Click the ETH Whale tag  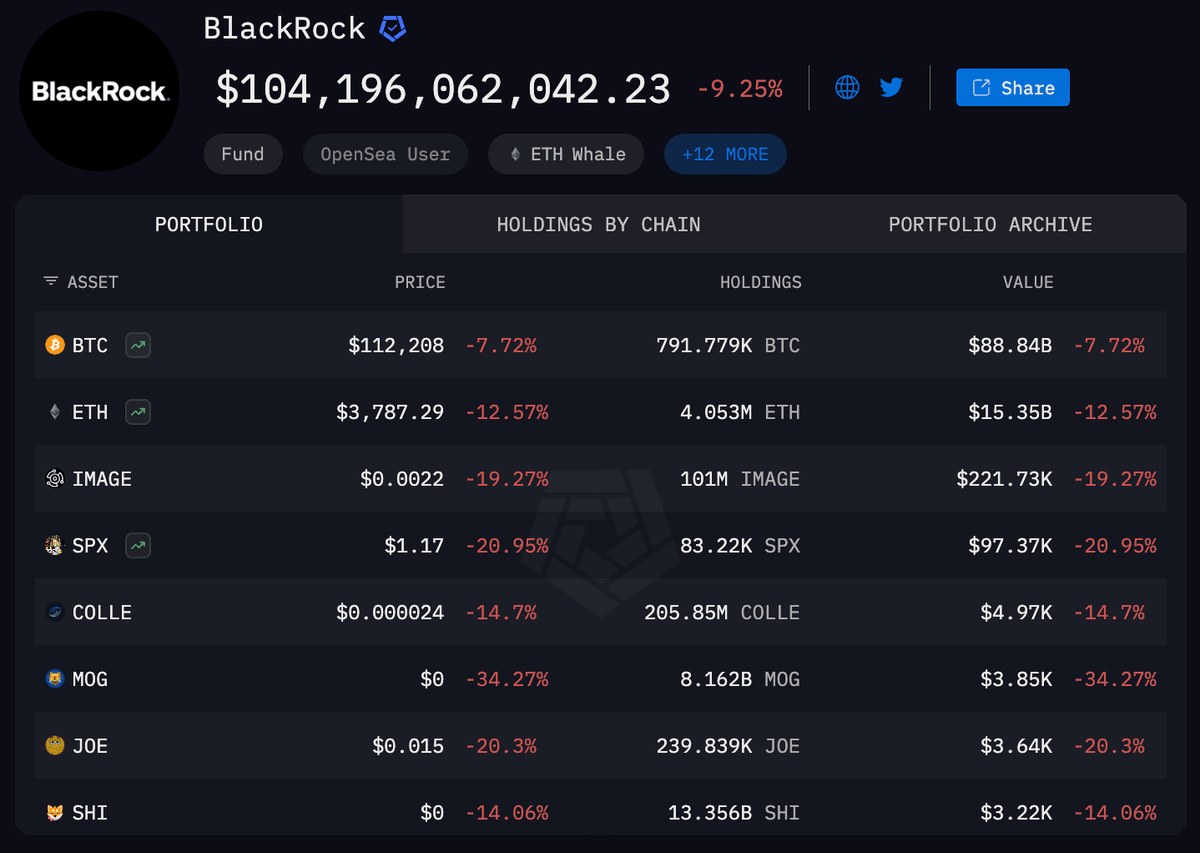pyautogui.click(x=566, y=155)
